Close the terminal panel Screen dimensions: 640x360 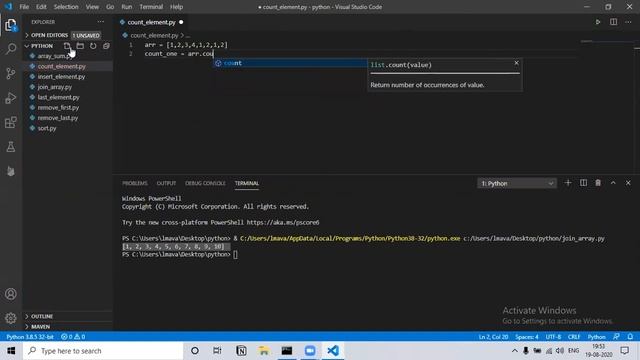click(628, 183)
